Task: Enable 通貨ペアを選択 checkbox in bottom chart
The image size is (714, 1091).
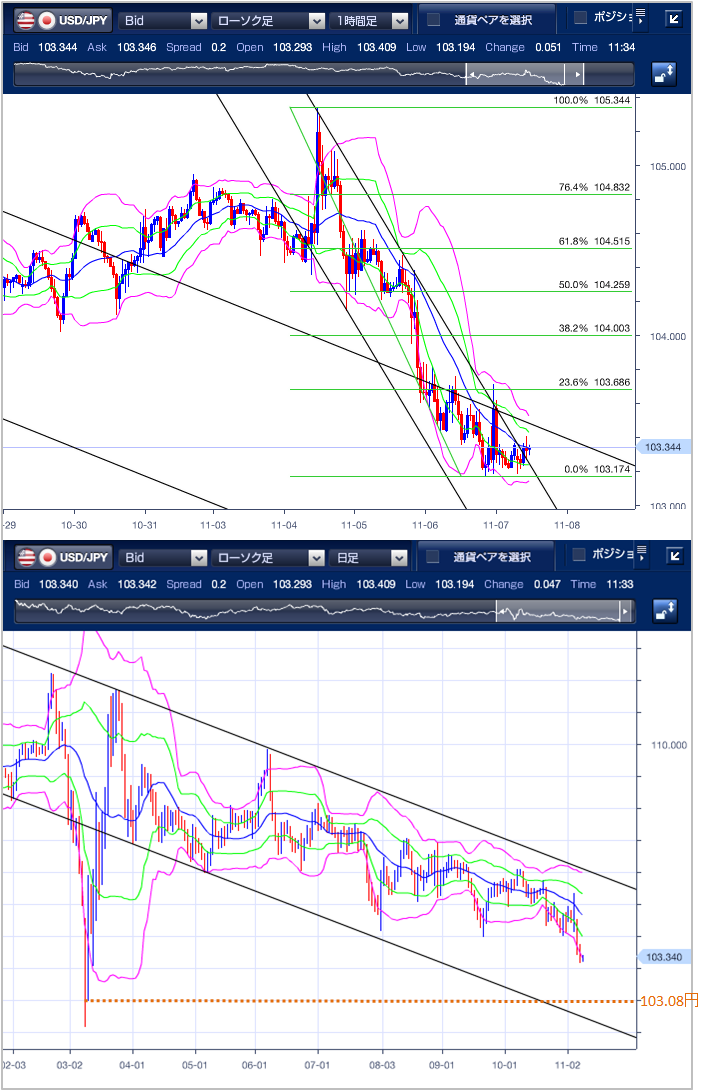Action: click(x=434, y=557)
